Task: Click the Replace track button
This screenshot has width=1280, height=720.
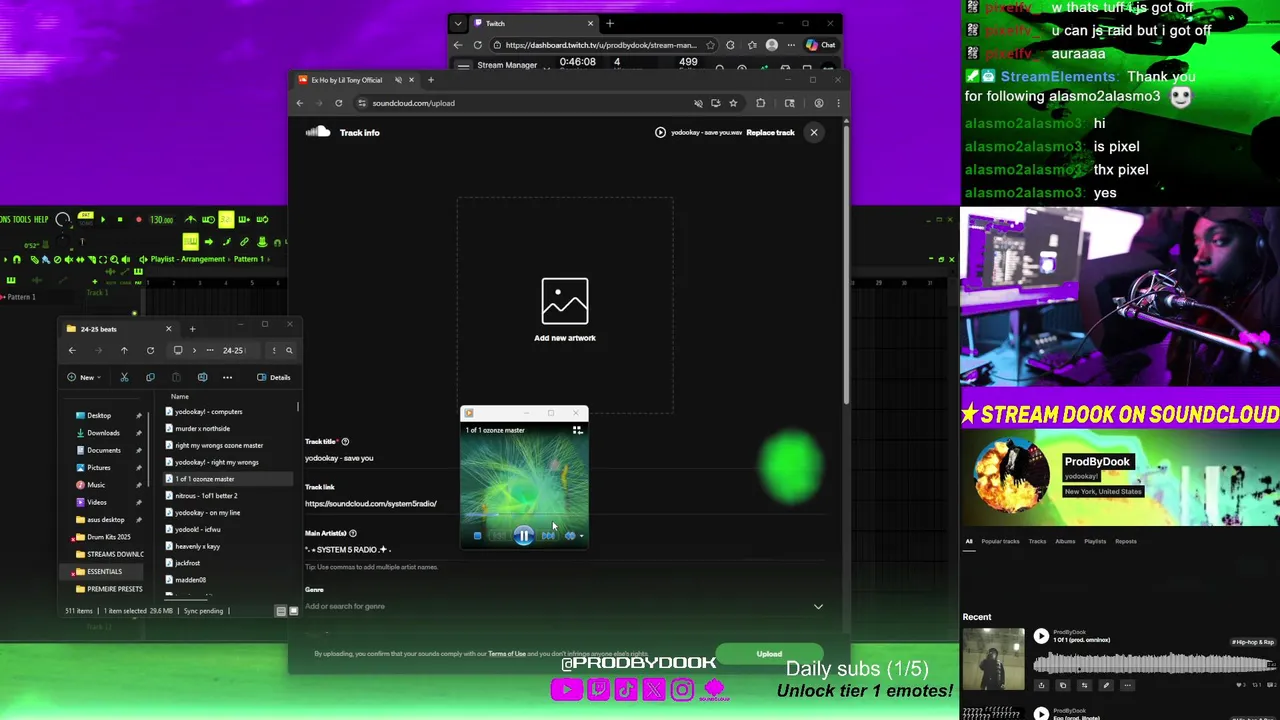Action: tap(770, 132)
